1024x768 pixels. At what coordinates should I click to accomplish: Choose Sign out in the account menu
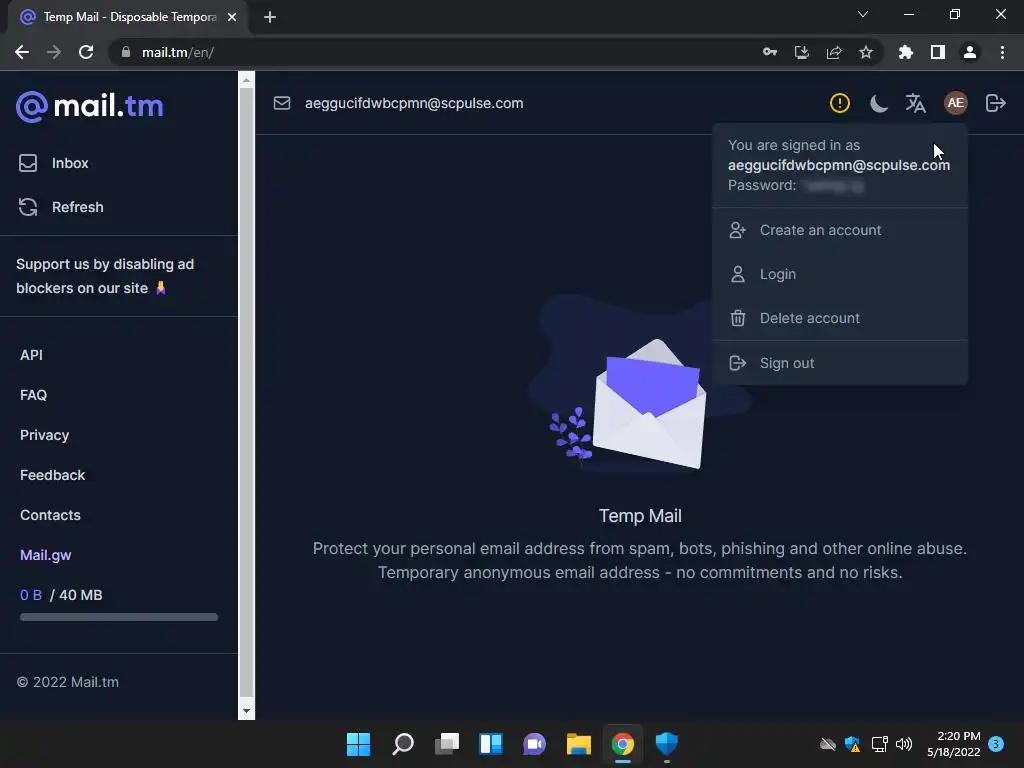coord(839,363)
